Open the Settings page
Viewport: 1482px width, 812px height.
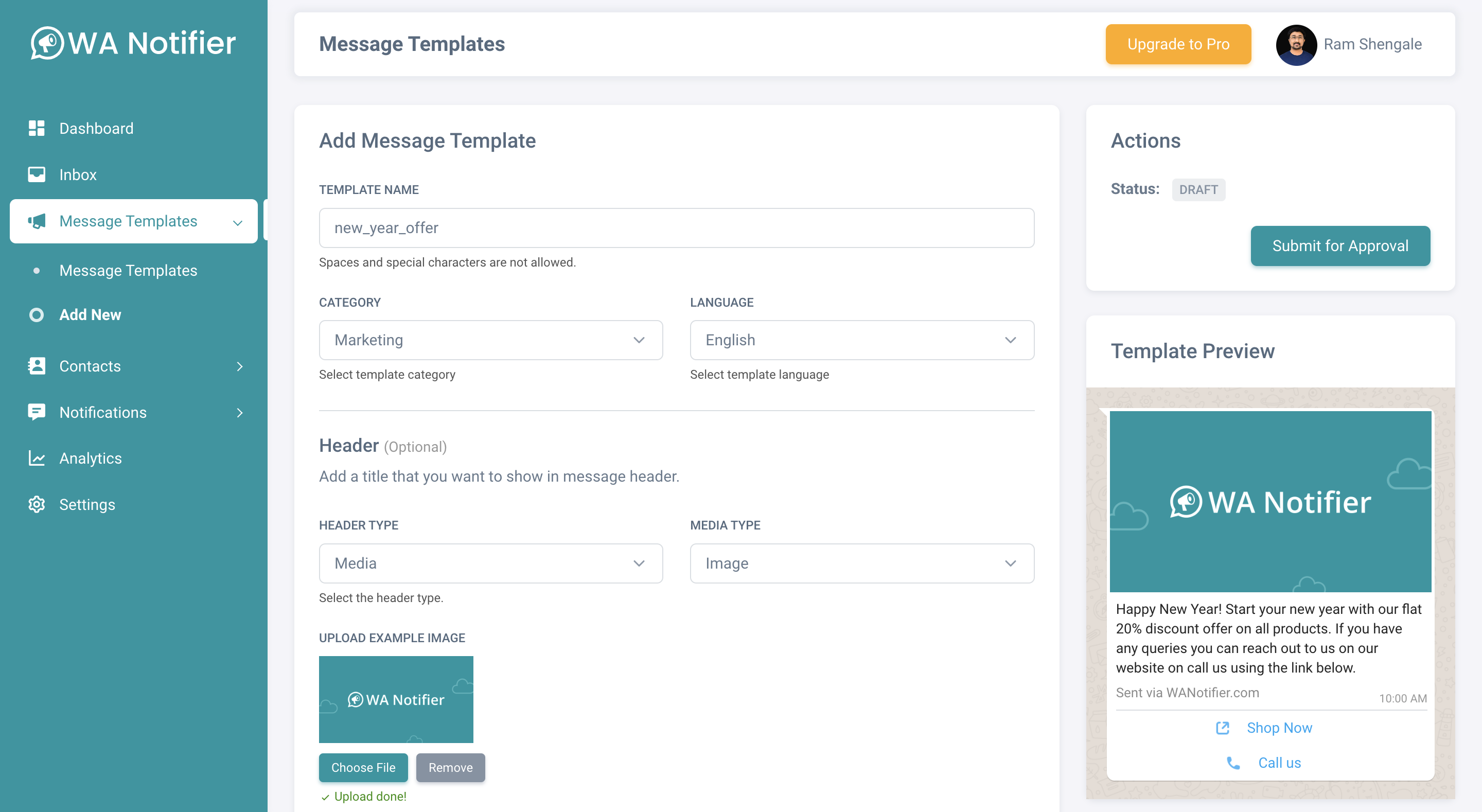coord(133,504)
